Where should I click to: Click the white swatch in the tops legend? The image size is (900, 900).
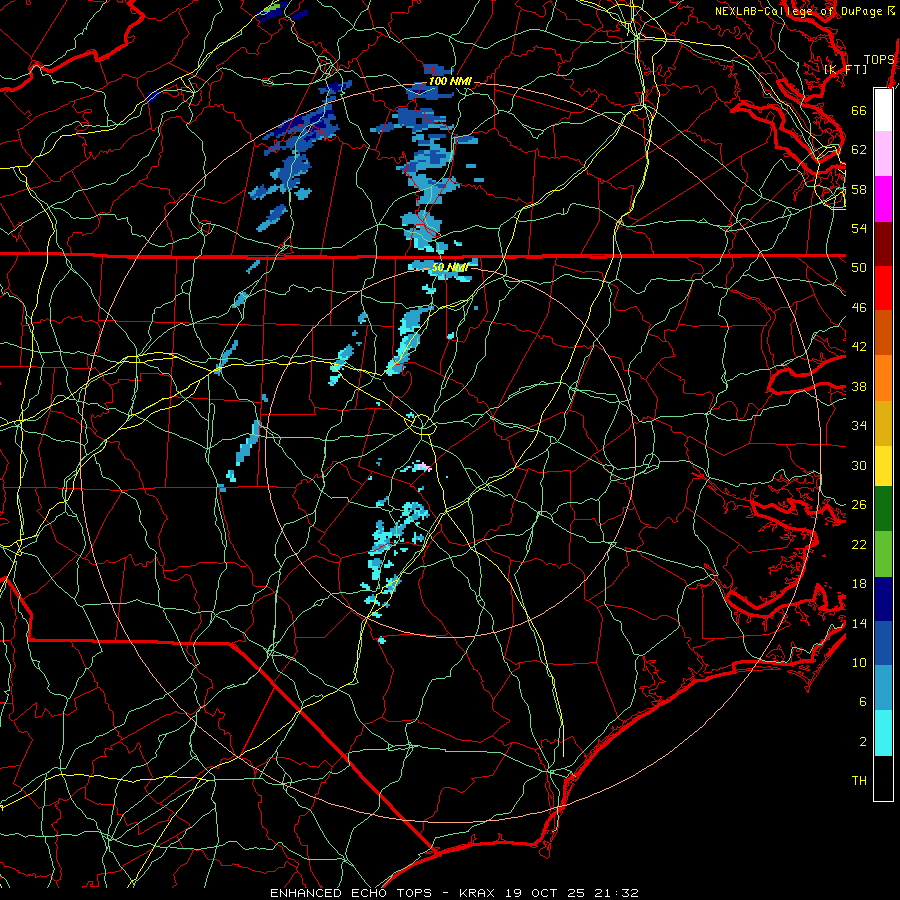(883, 110)
